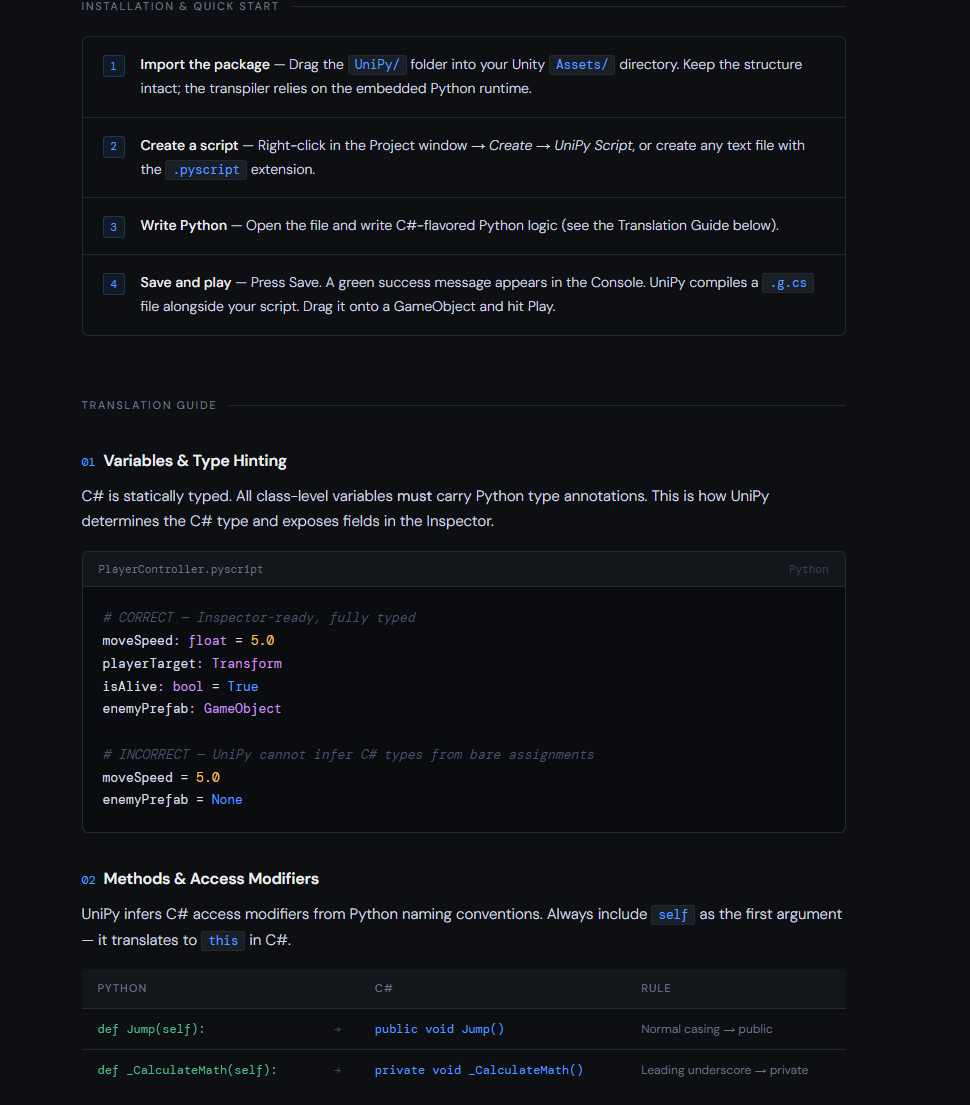
Task: Click the PlayerController.pyscript file name header
Action: [x=180, y=569]
